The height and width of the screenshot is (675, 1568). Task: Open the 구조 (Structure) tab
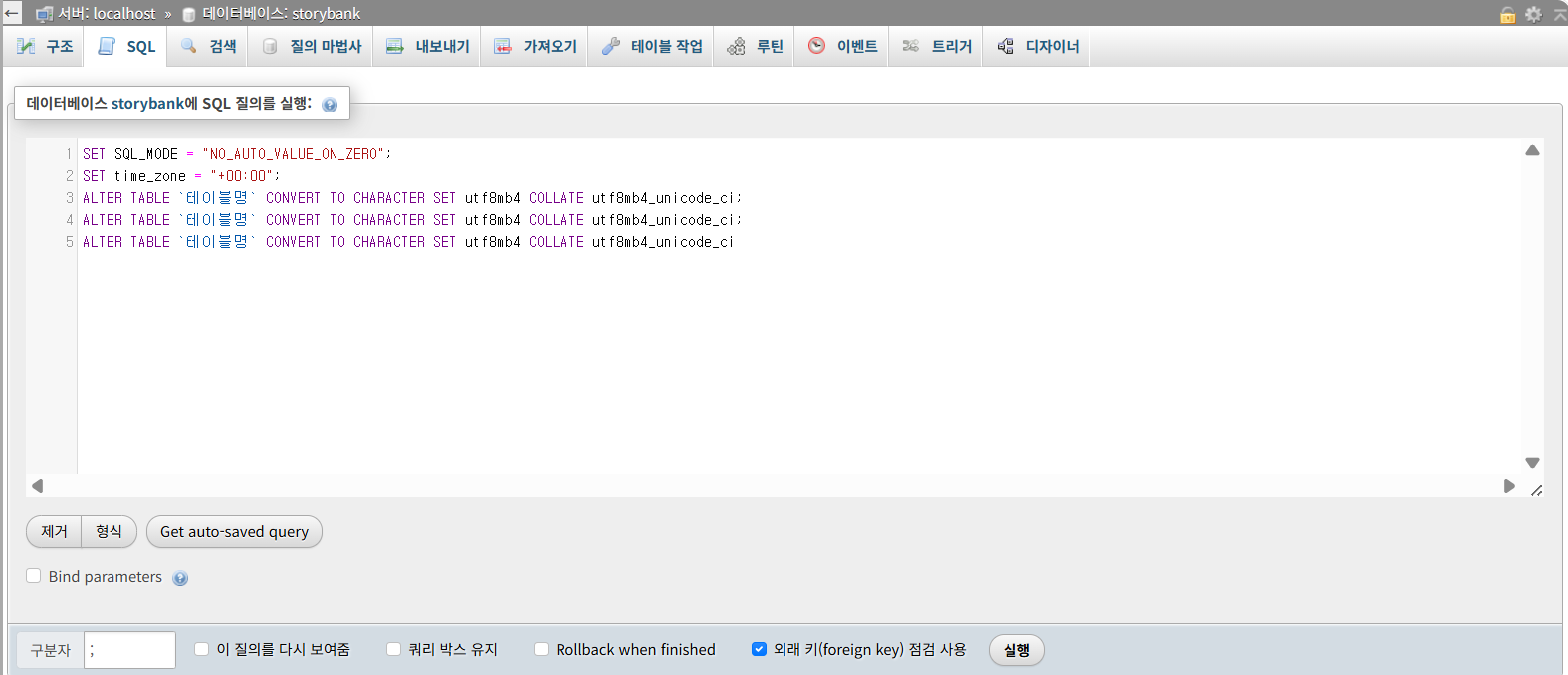[46, 47]
